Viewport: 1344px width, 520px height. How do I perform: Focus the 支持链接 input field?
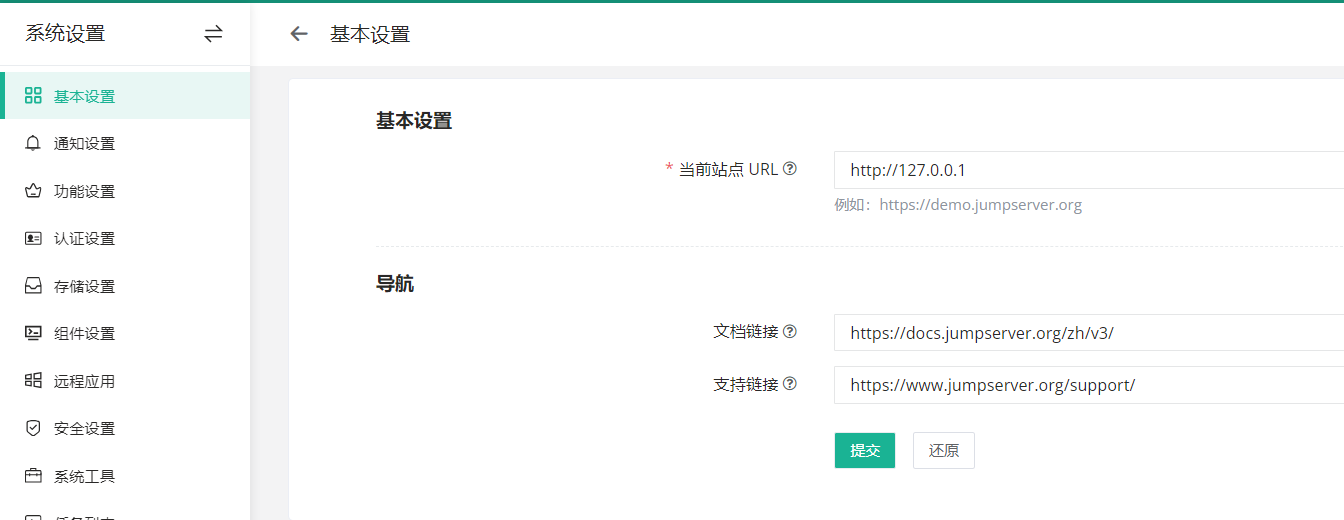click(1089, 384)
